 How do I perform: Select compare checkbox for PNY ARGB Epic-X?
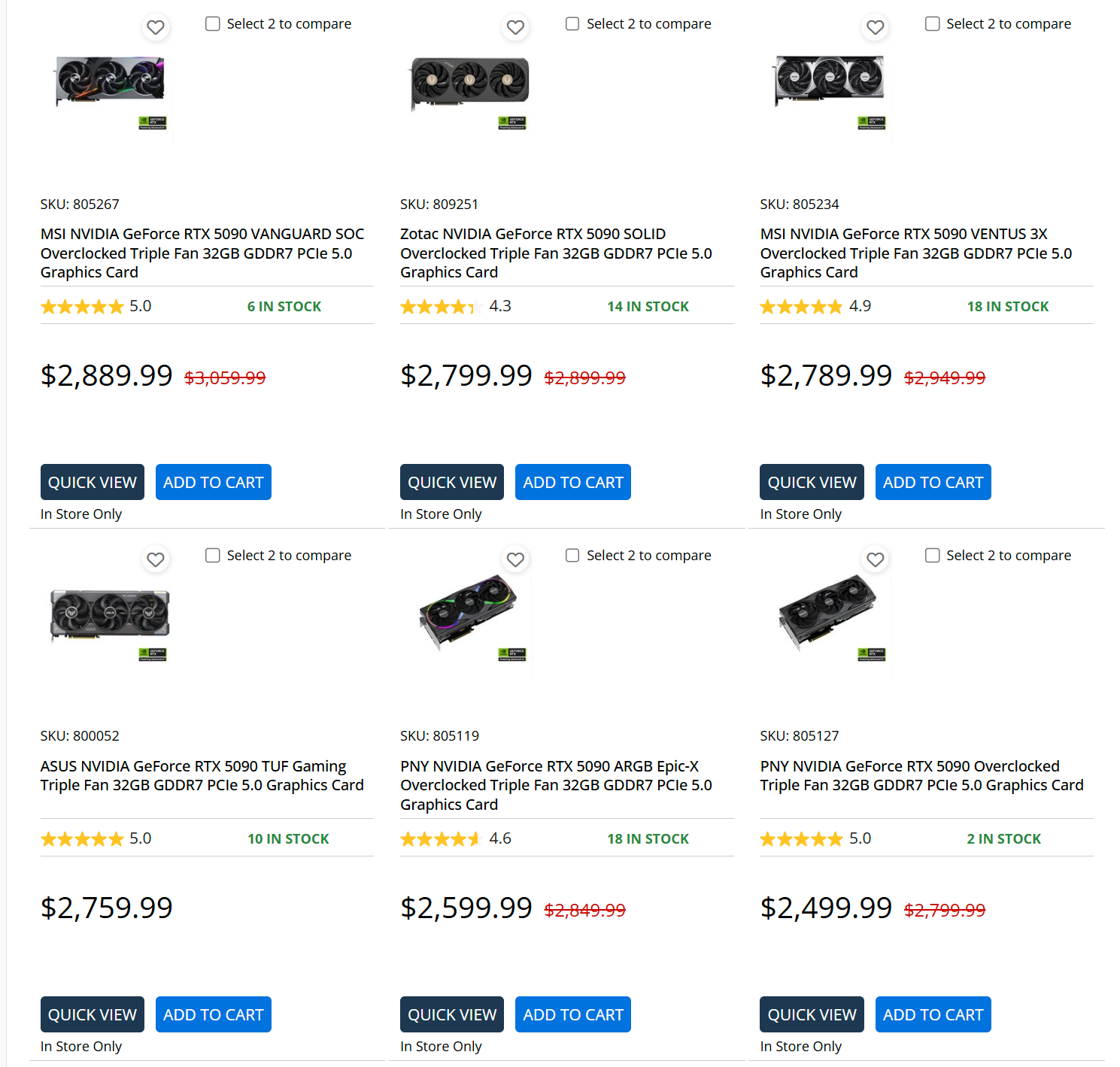(x=572, y=556)
